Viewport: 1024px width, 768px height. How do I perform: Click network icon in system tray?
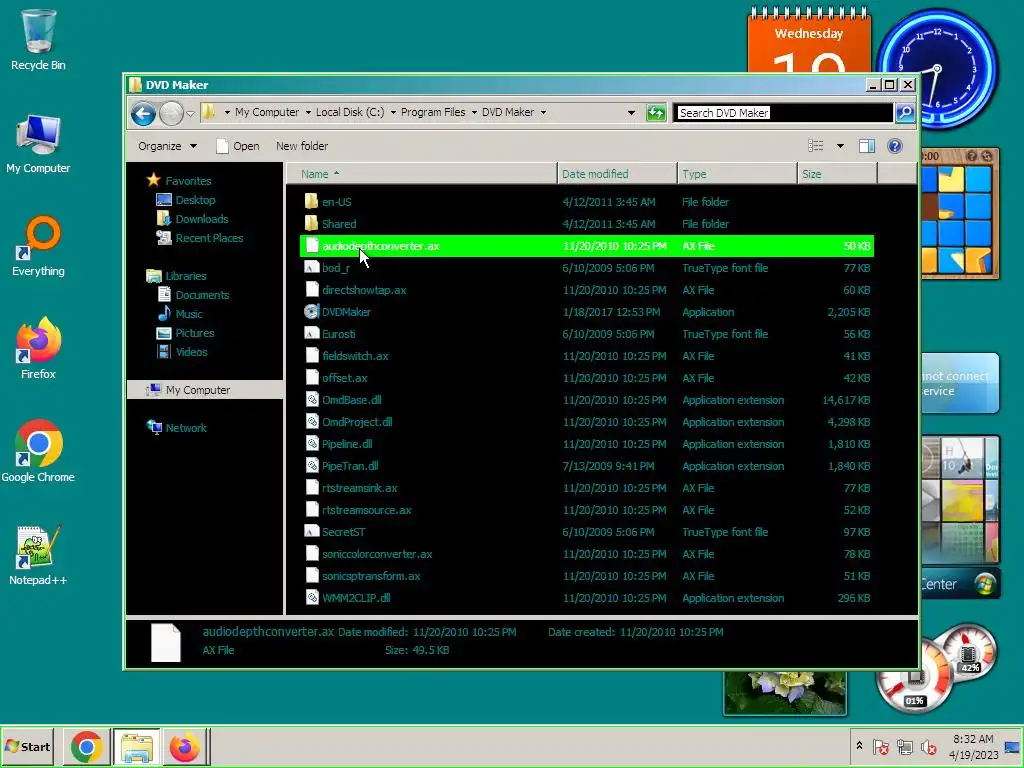904,747
